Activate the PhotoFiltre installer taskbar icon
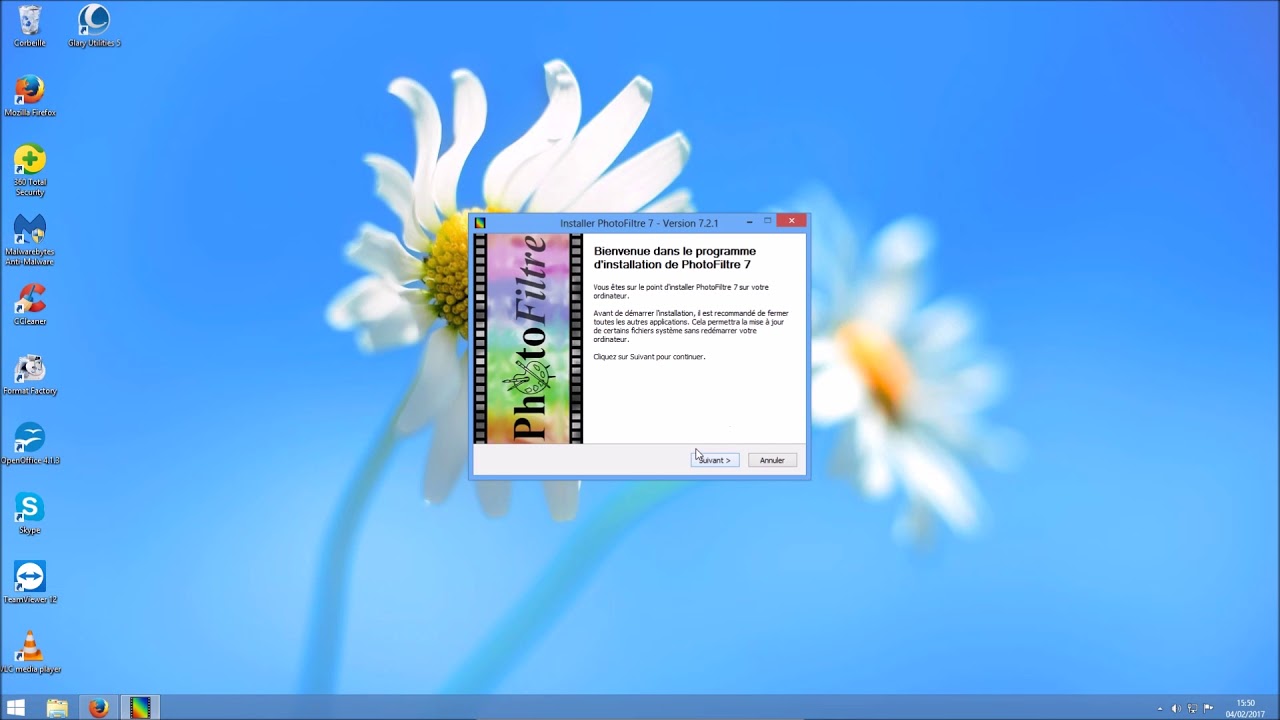 140,708
